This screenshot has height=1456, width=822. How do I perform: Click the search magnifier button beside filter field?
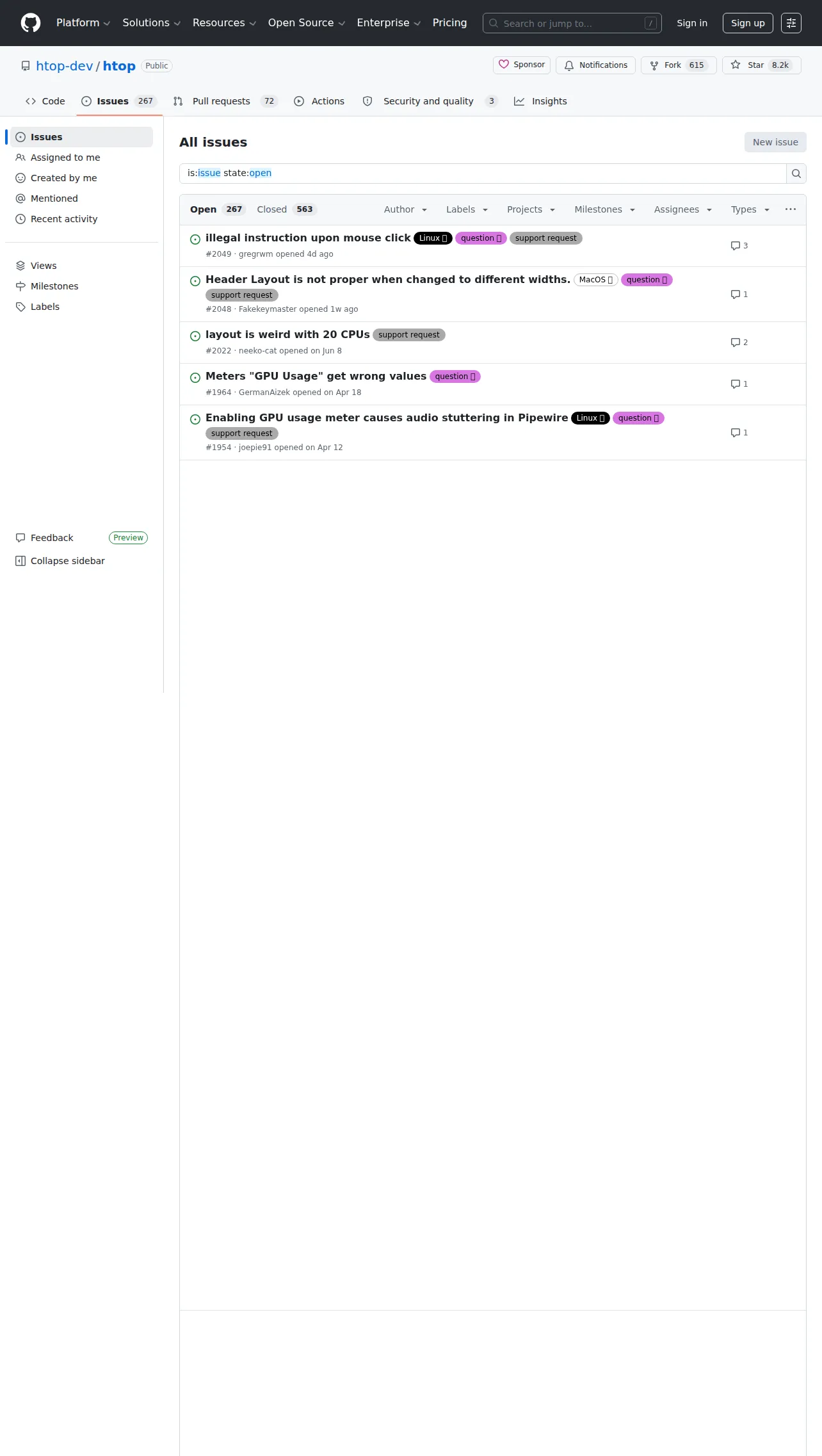796,174
